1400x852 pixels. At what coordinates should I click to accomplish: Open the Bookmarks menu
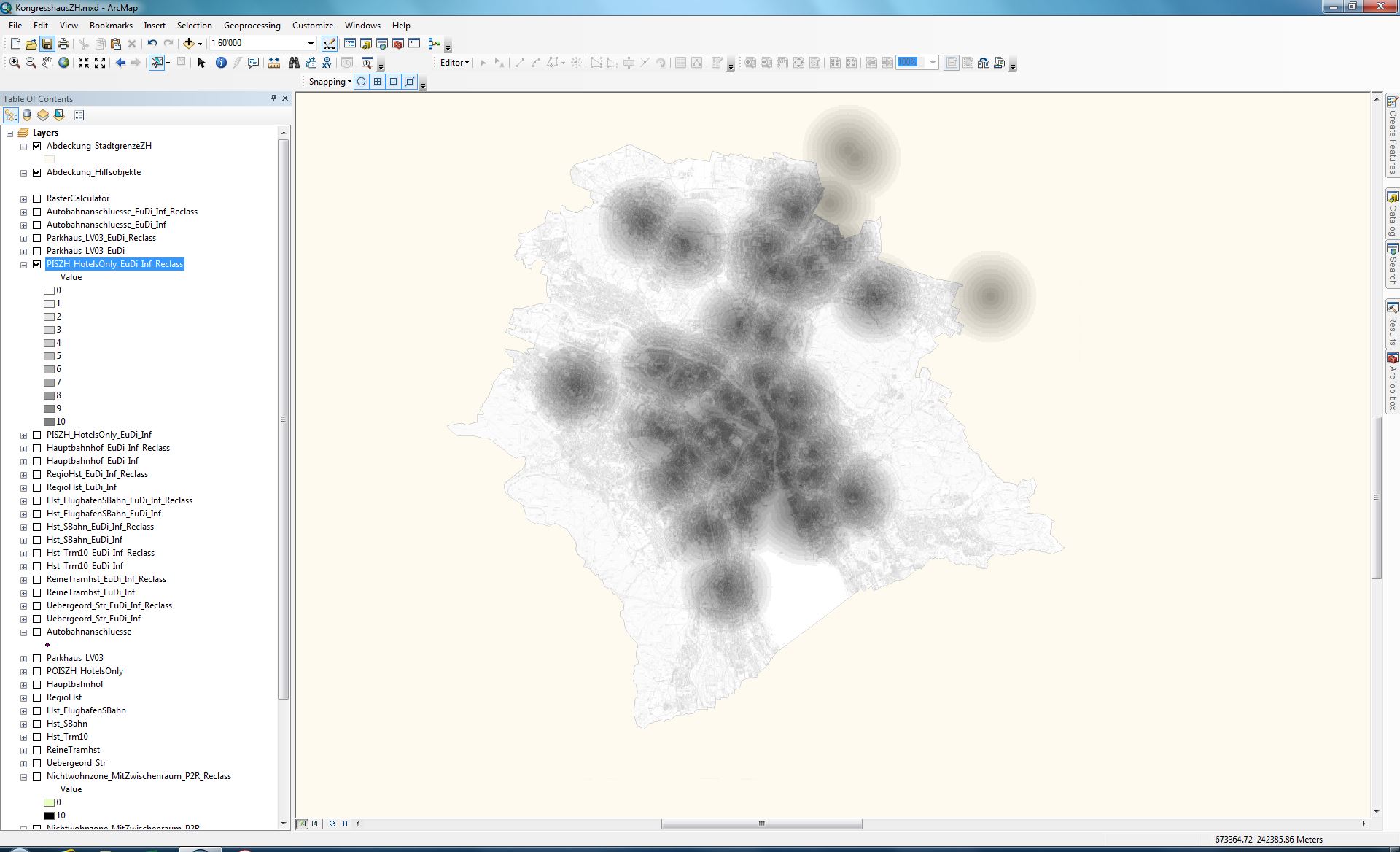coord(111,26)
